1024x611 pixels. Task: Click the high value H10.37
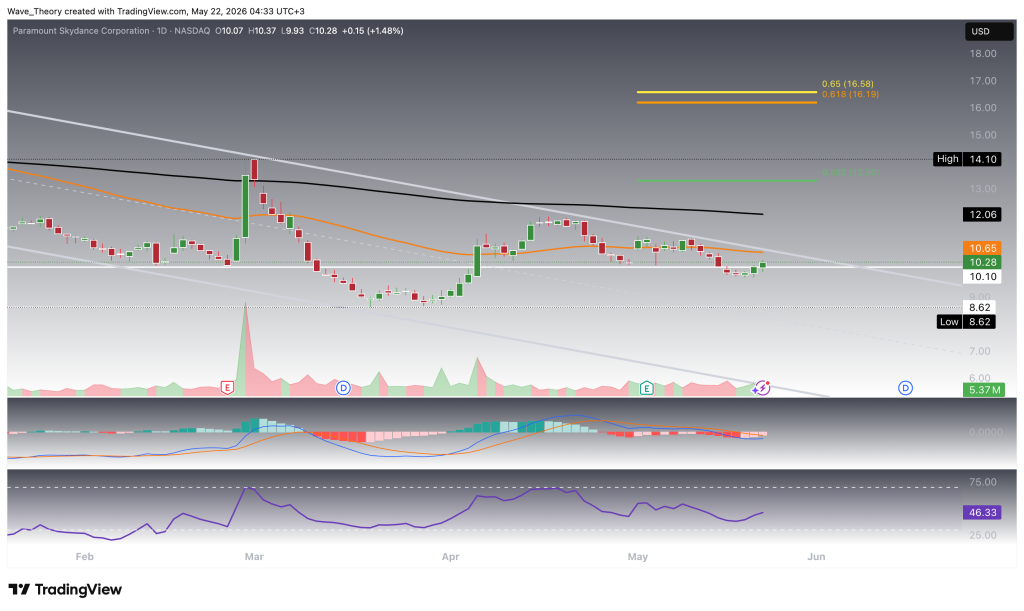click(262, 31)
